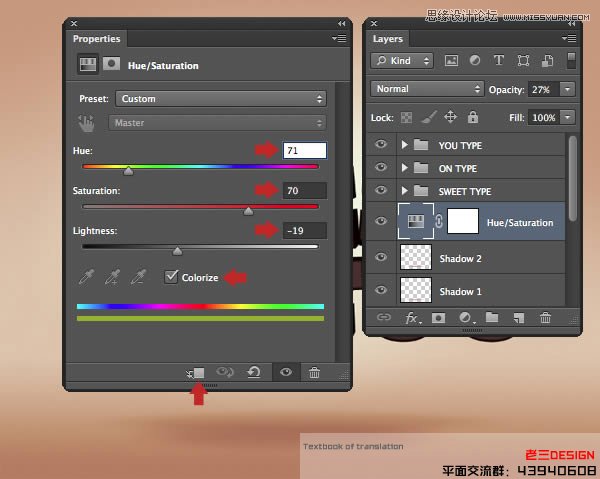Click the mask icon in Properties header
Viewport: 600px width, 479px height.
111,64
